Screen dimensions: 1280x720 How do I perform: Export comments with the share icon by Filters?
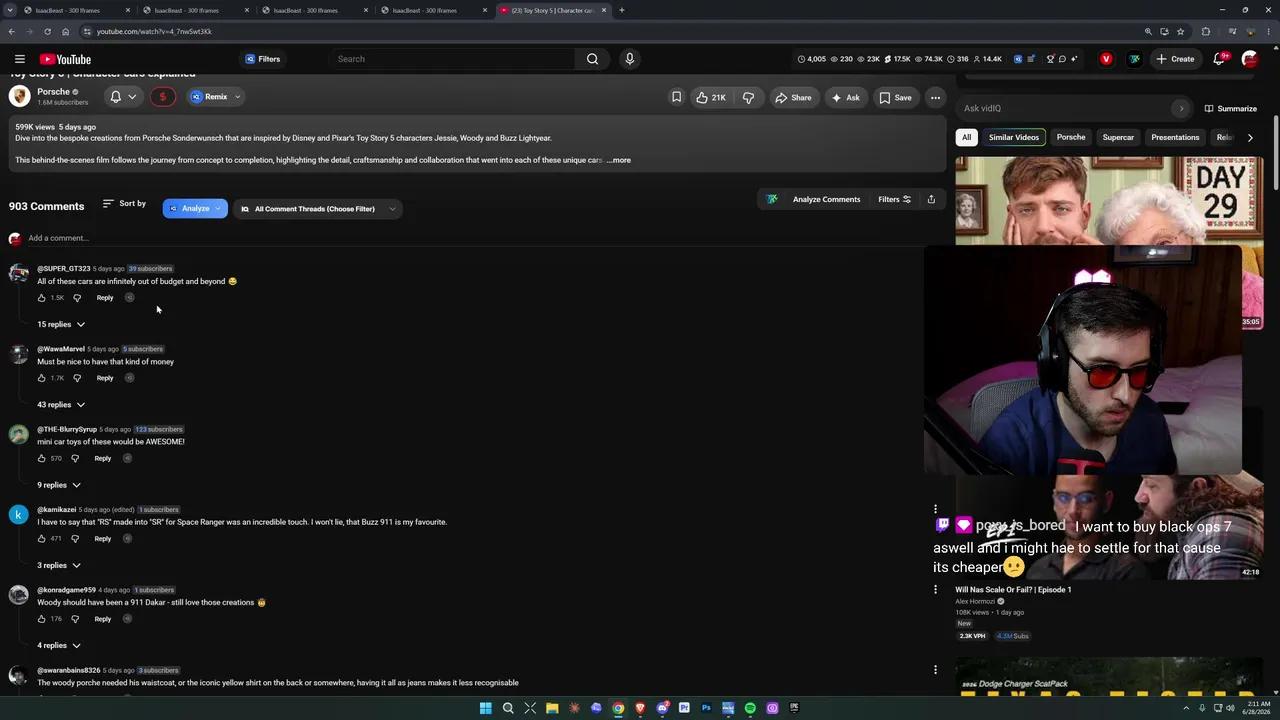[x=931, y=199]
